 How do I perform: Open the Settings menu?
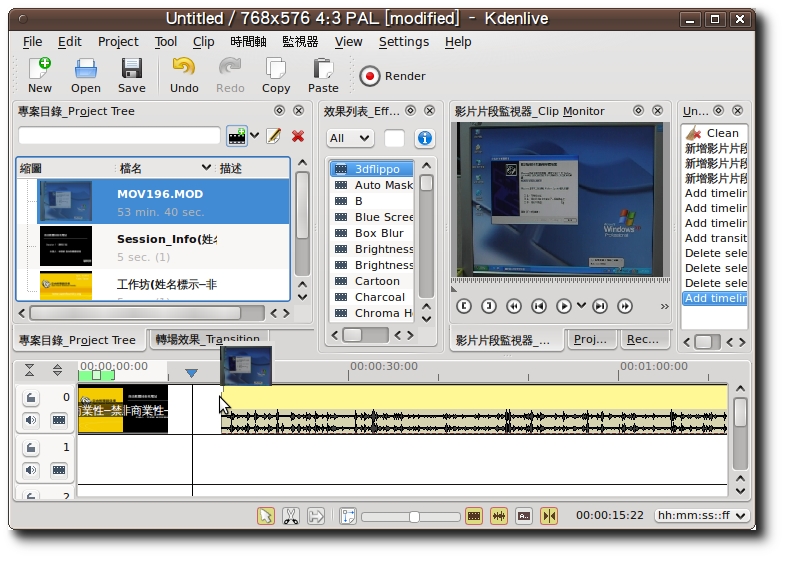pos(404,42)
